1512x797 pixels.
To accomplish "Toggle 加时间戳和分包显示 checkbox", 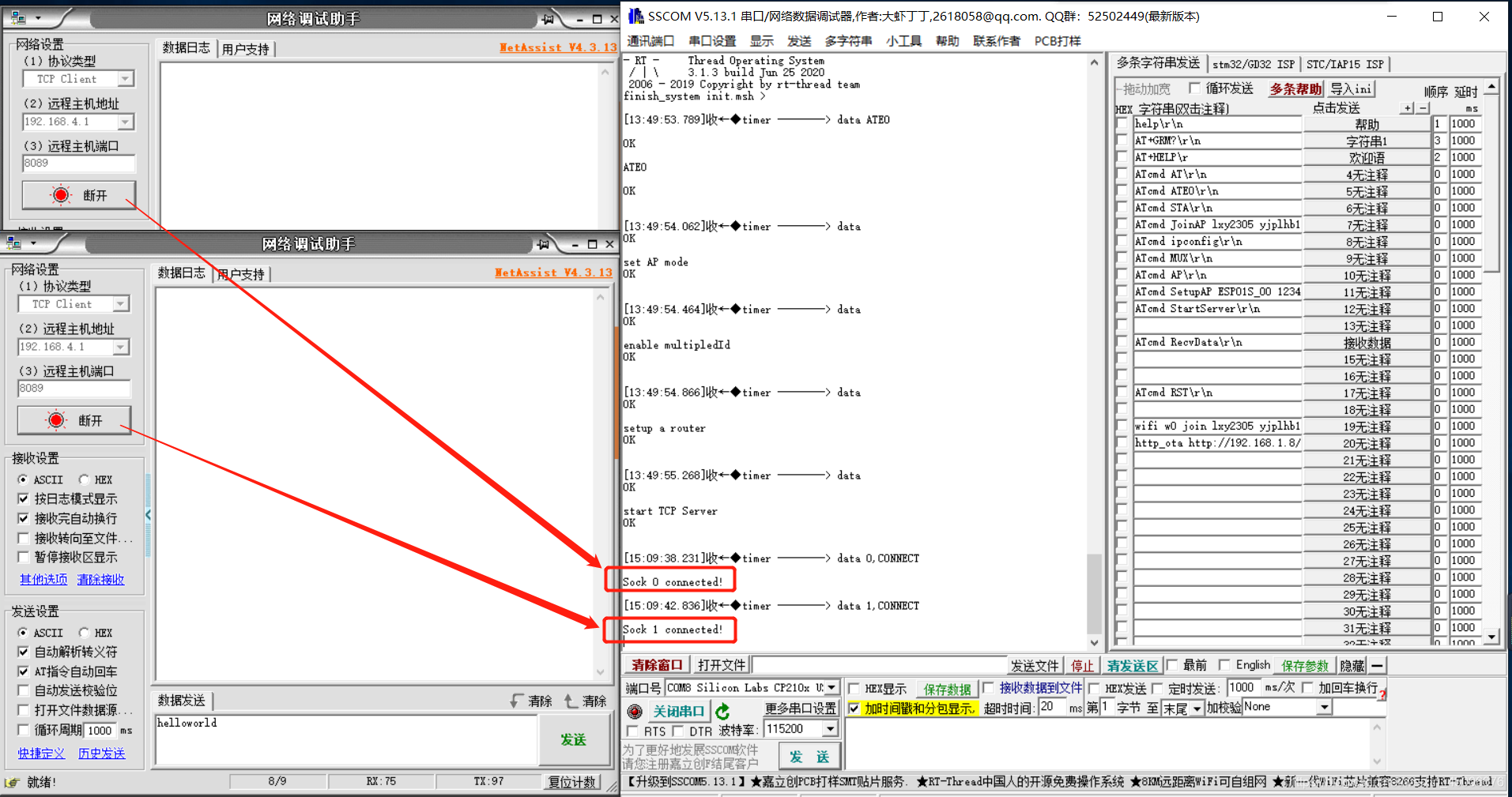I will point(854,709).
